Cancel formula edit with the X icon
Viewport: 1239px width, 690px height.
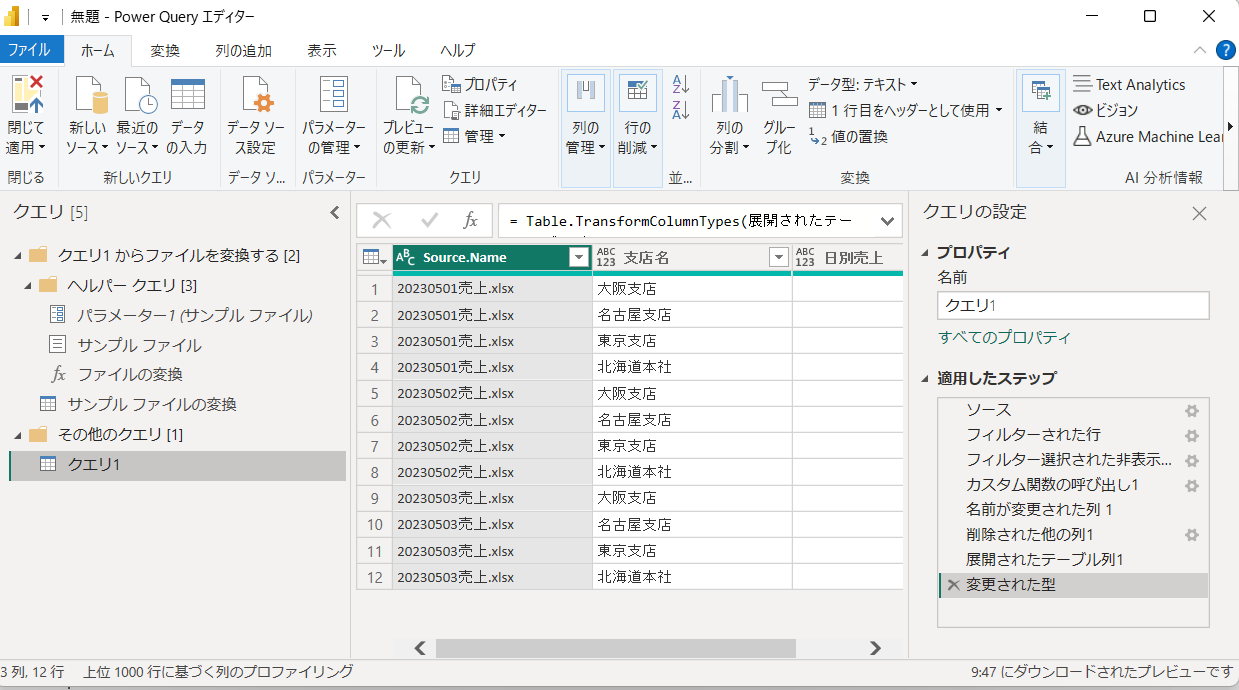(382, 220)
